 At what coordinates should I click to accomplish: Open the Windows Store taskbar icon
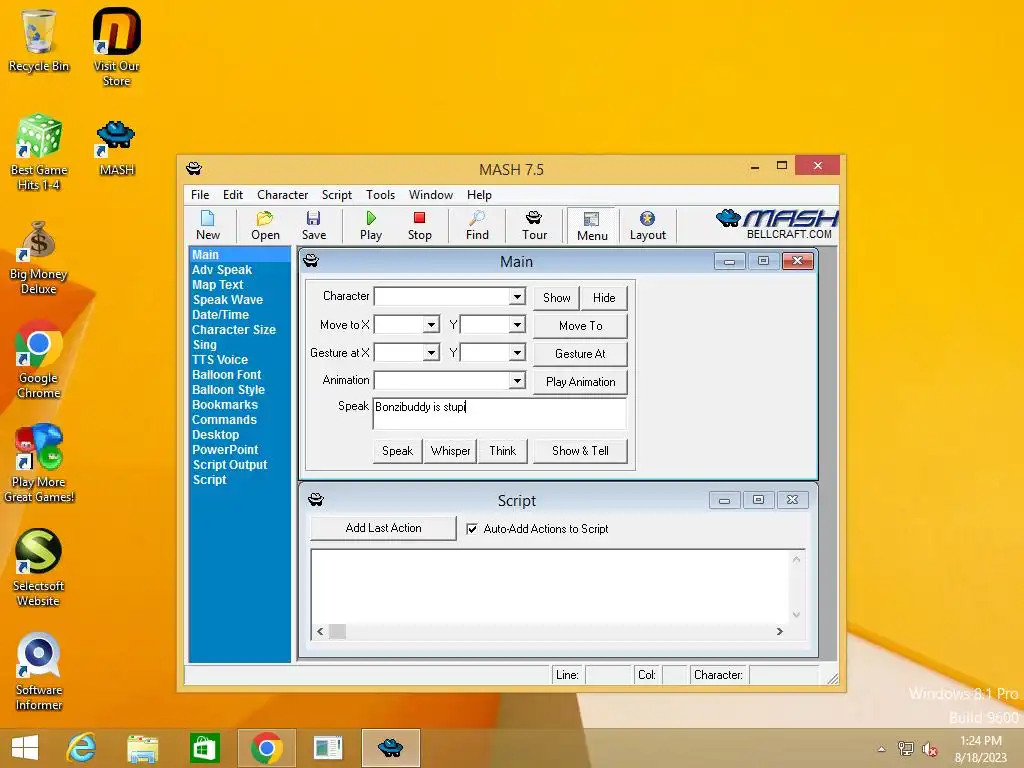[x=204, y=748]
